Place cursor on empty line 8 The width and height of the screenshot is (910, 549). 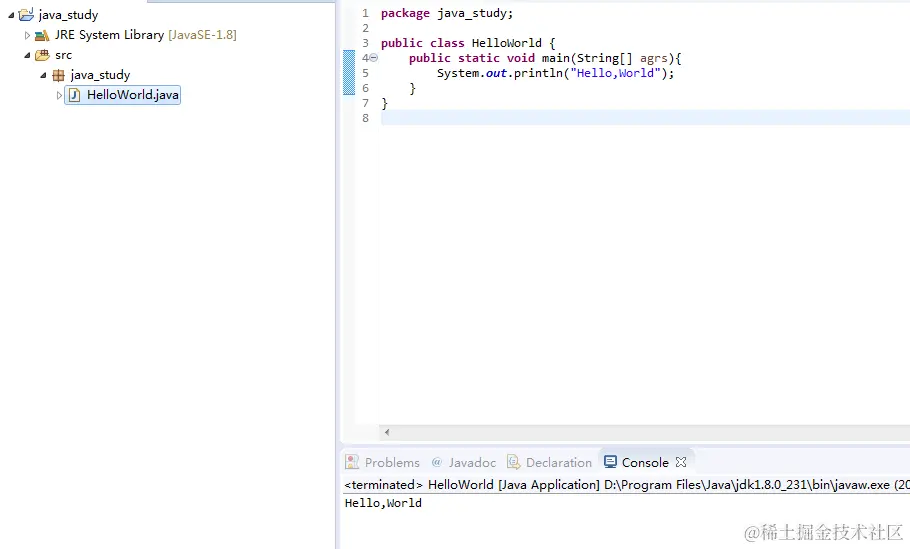pos(645,118)
